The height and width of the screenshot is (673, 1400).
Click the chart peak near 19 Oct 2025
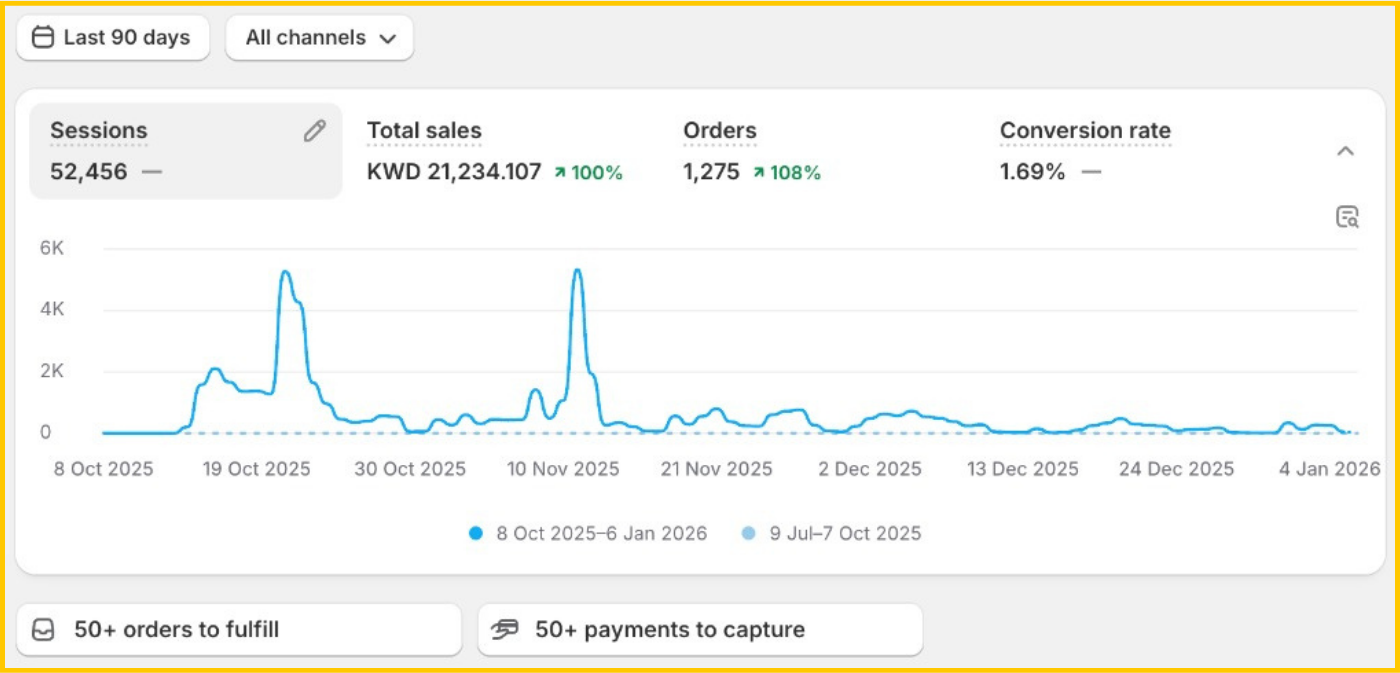(x=285, y=272)
